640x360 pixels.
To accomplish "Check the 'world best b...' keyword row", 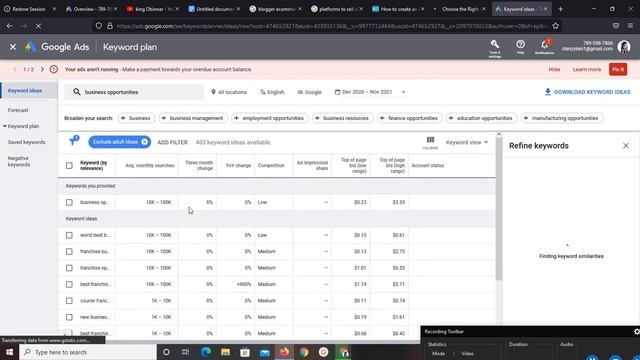I will click(x=69, y=235).
